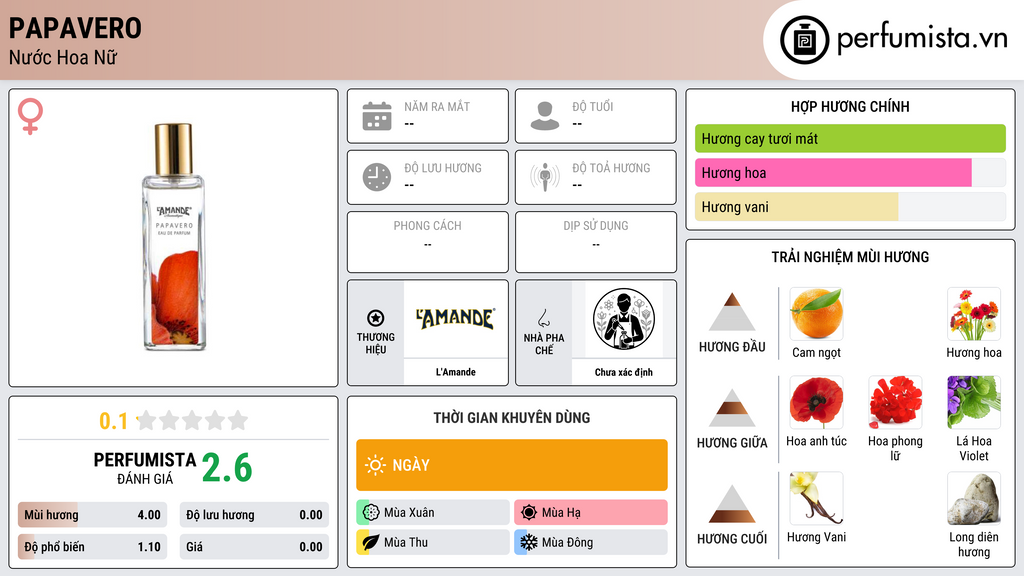The height and width of the screenshot is (576, 1024).
Task: Click the Hương cuối pyramid icon
Action: 732,504
